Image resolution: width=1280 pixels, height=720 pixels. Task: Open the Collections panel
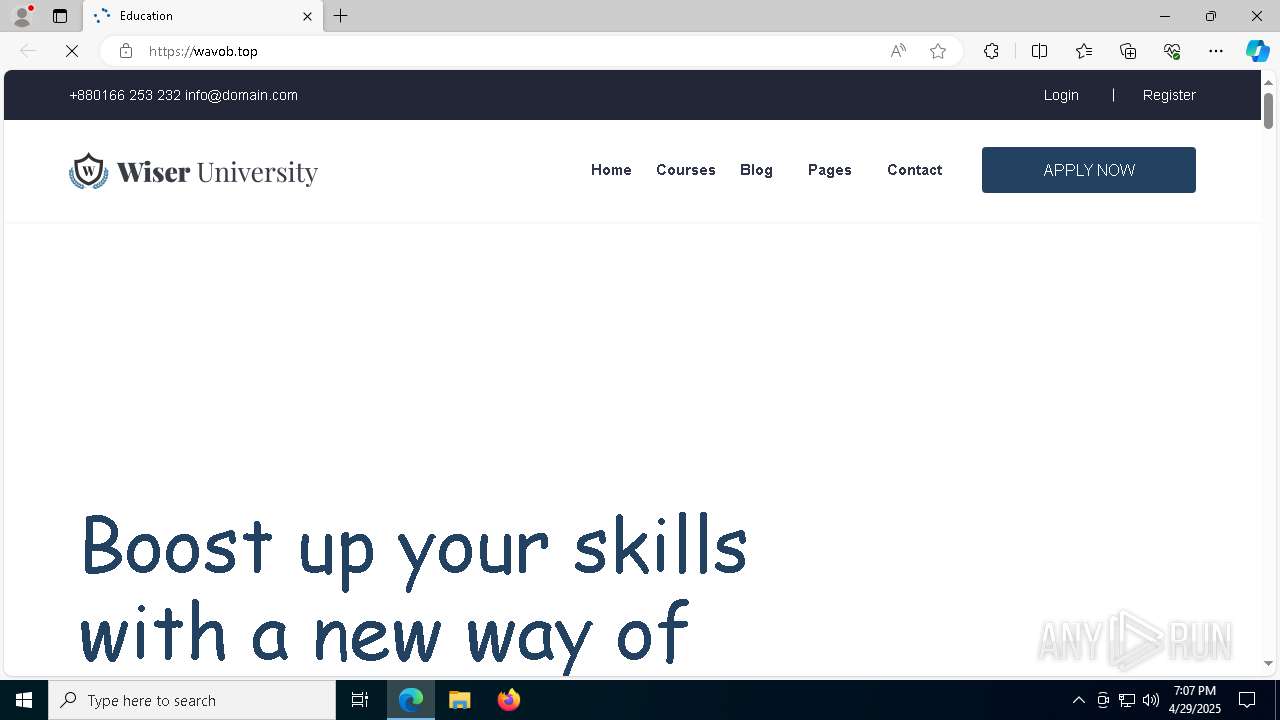click(1128, 51)
